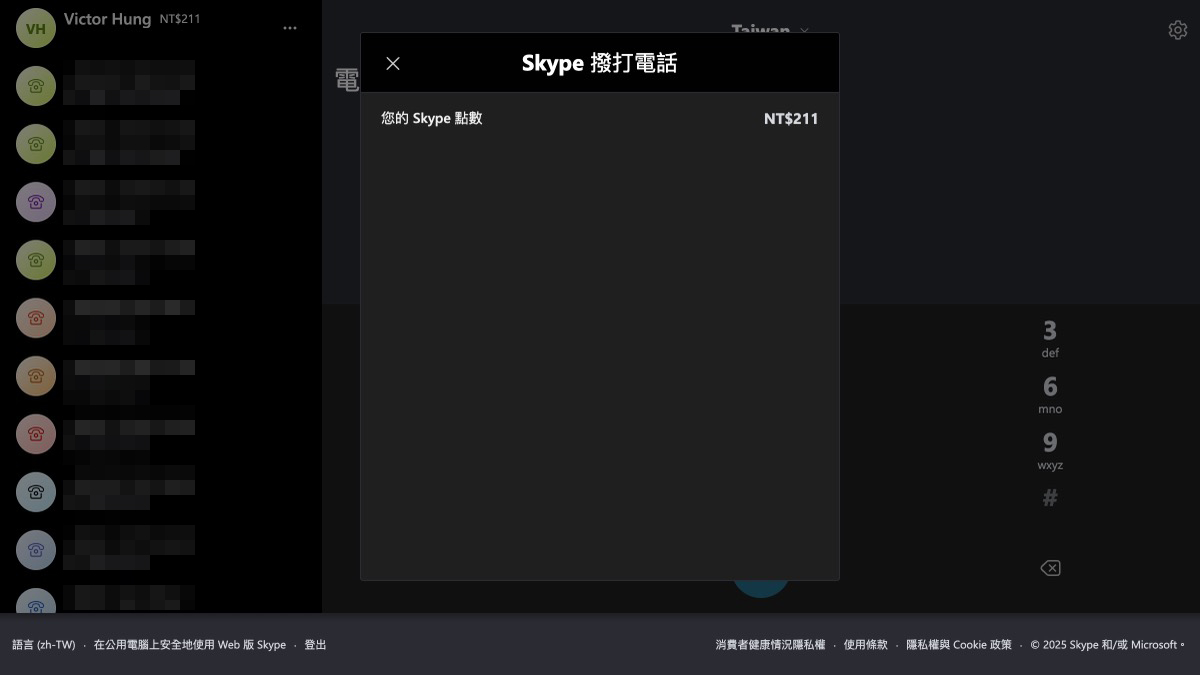The width and height of the screenshot is (1200, 675).
Task: Open 使用條款 terms link
Action: click(x=866, y=645)
